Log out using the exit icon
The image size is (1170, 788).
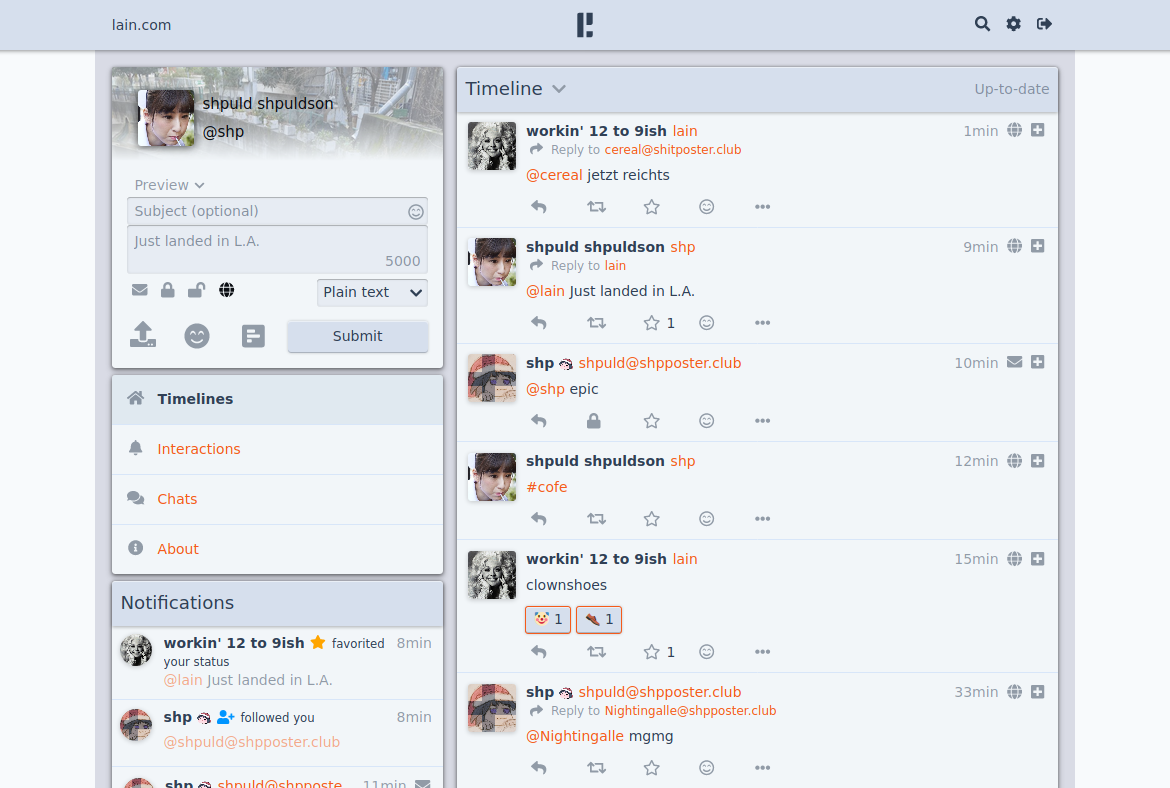tap(1044, 24)
